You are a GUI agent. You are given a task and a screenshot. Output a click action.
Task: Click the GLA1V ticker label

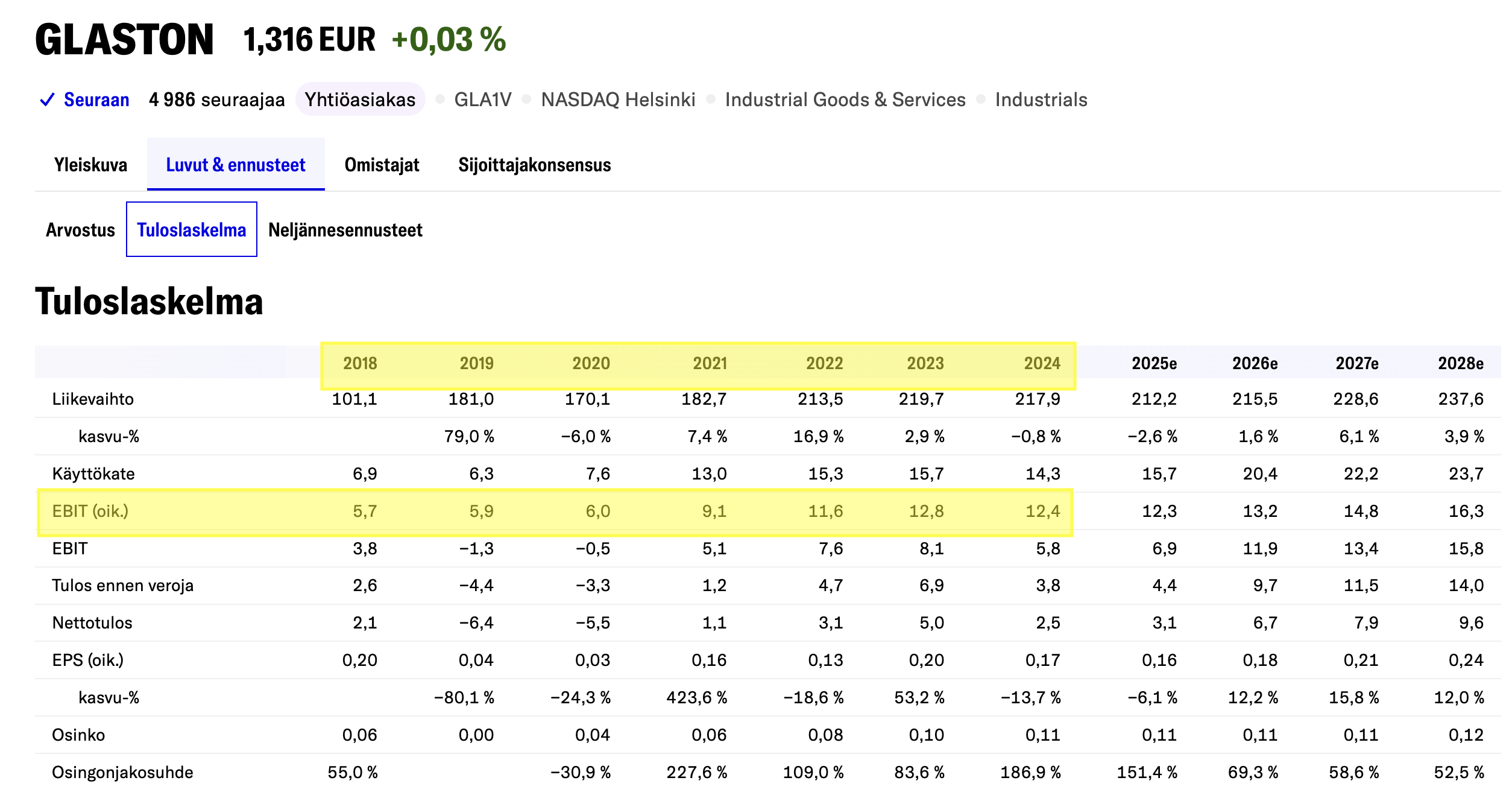point(482,100)
